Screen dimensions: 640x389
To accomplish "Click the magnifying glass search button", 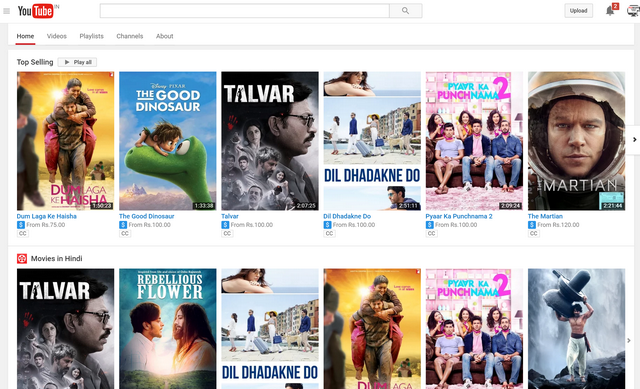I will click(405, 11).
